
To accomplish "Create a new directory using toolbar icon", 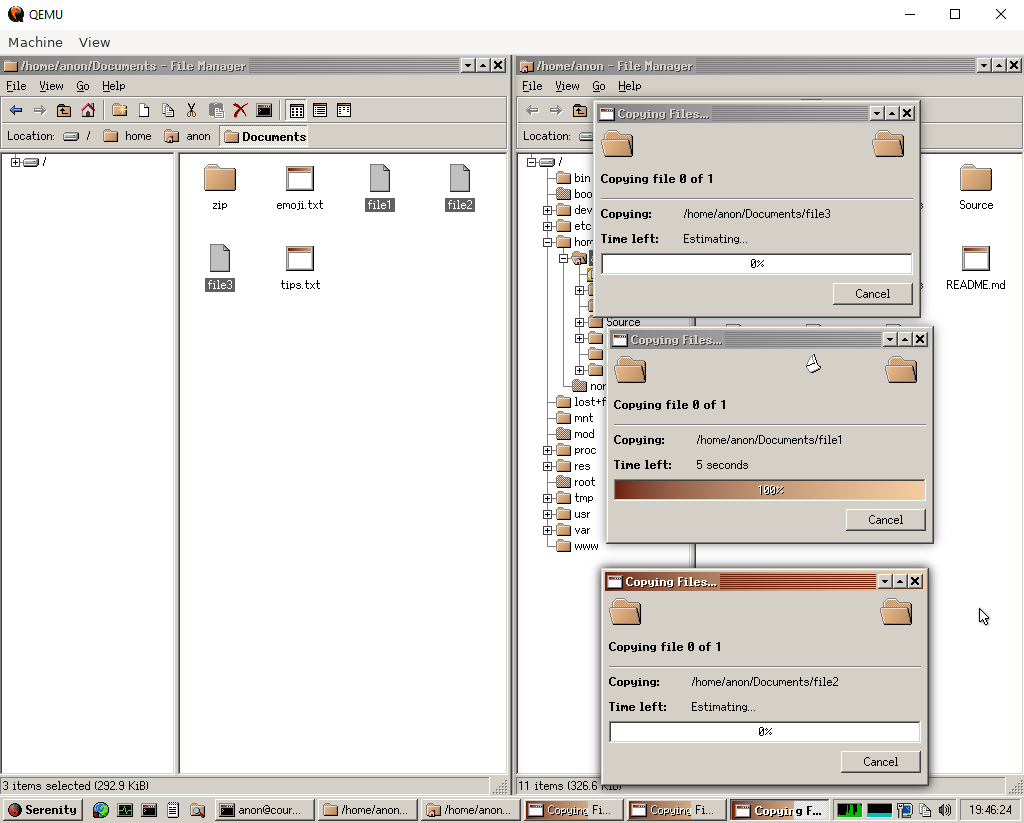I will [118, 110].
